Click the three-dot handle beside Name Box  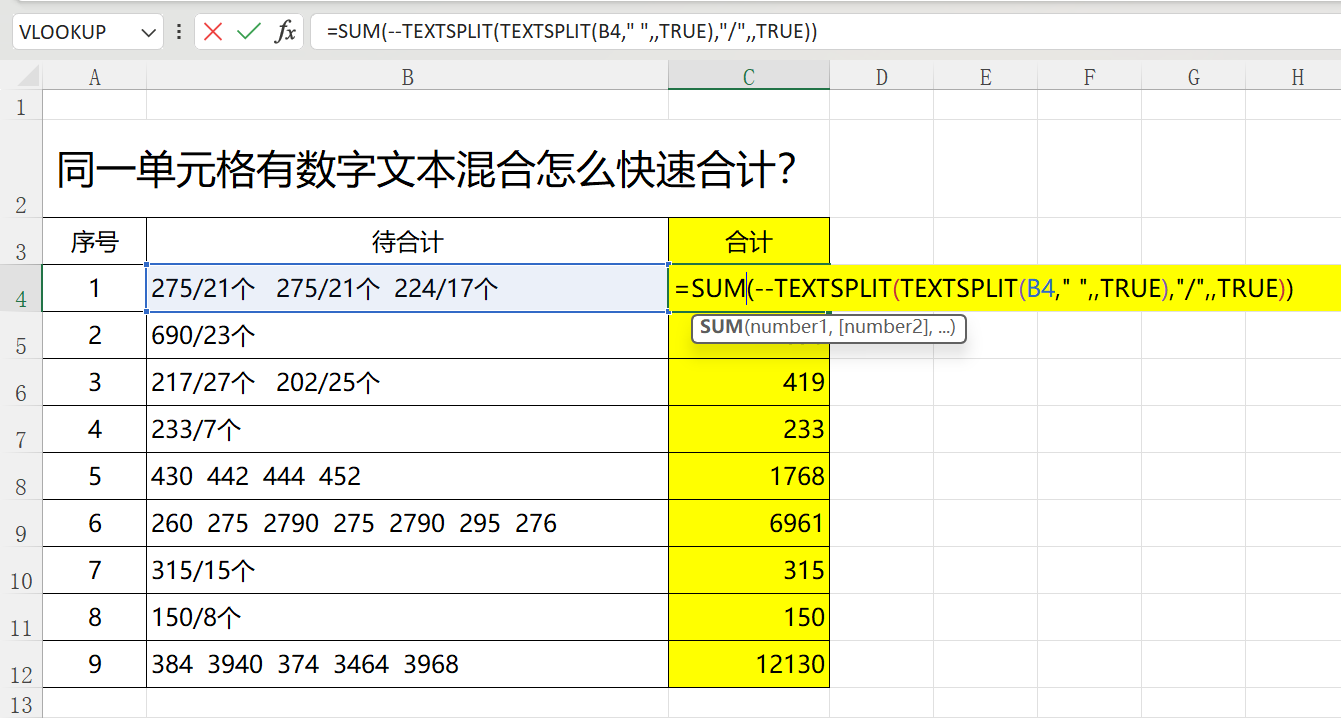pos(179,32)
